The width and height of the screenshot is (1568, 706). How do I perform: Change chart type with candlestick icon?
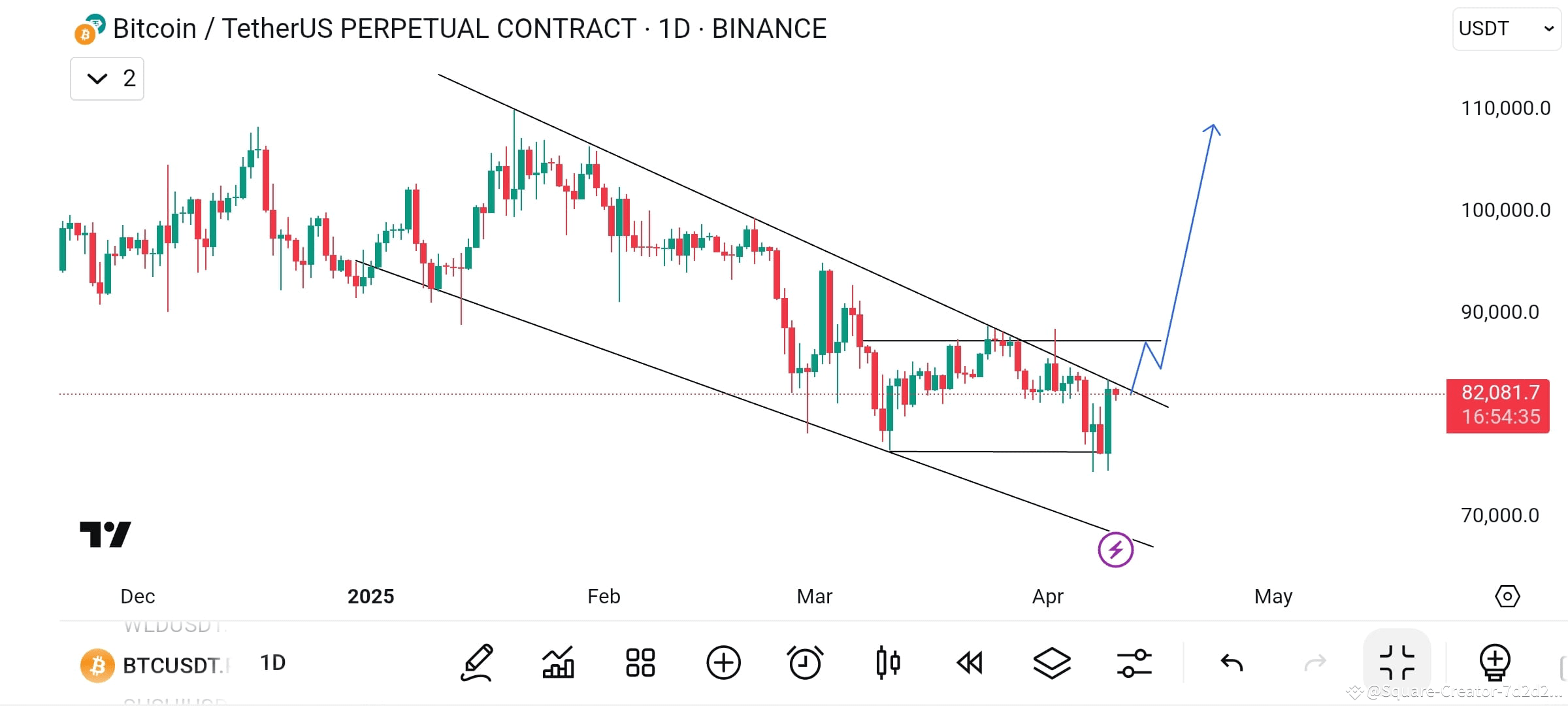point(888,663)
